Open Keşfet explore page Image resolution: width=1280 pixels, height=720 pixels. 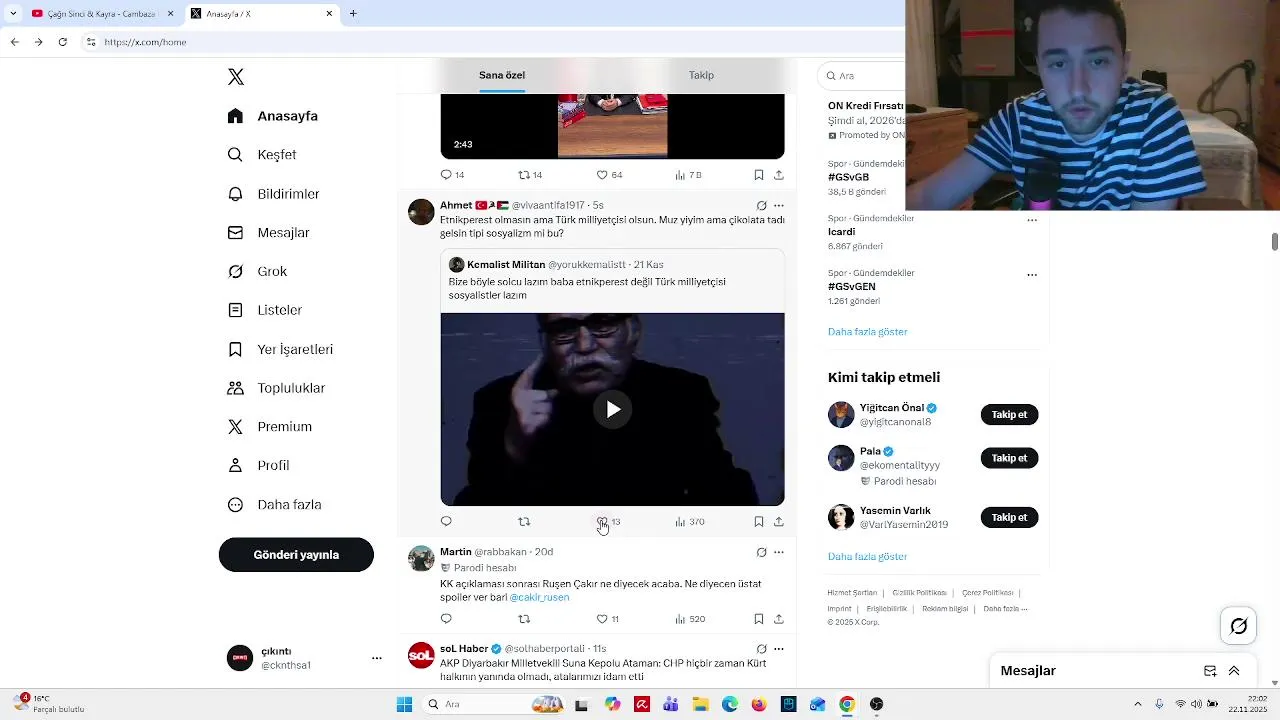click(262, 155)
